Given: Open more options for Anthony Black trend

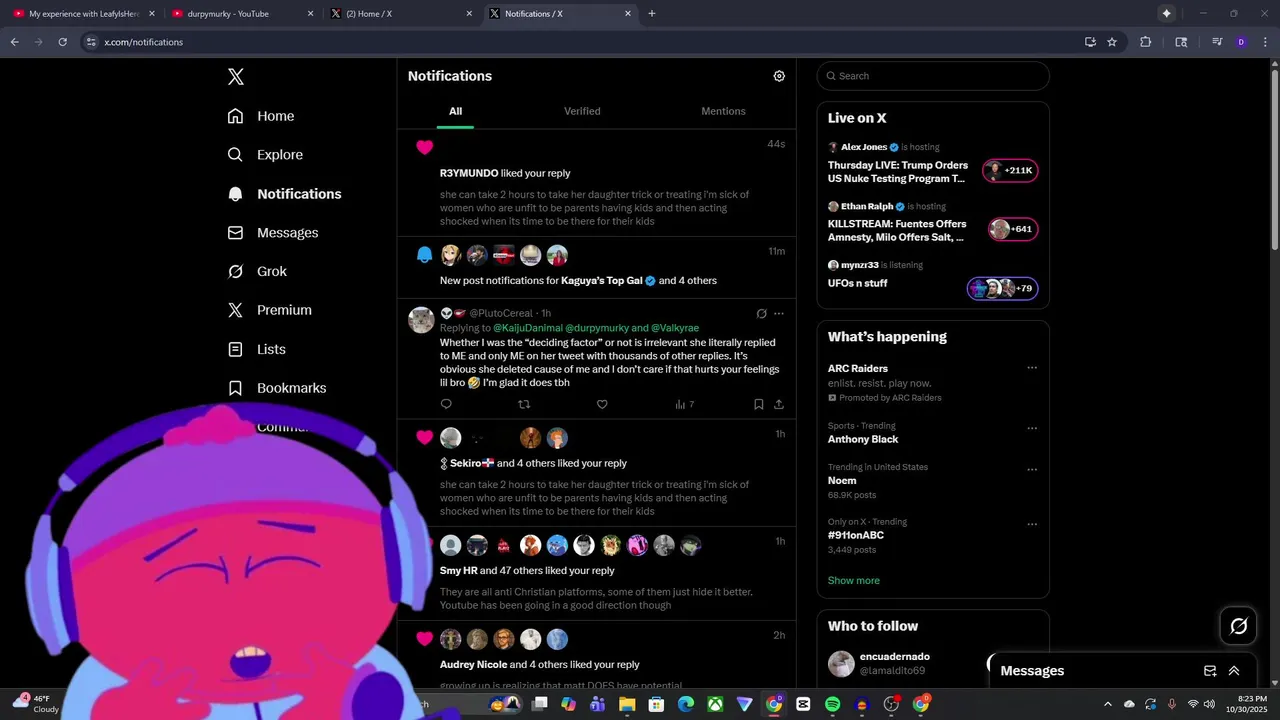Looking at the screenshot, I should 1032,428.
